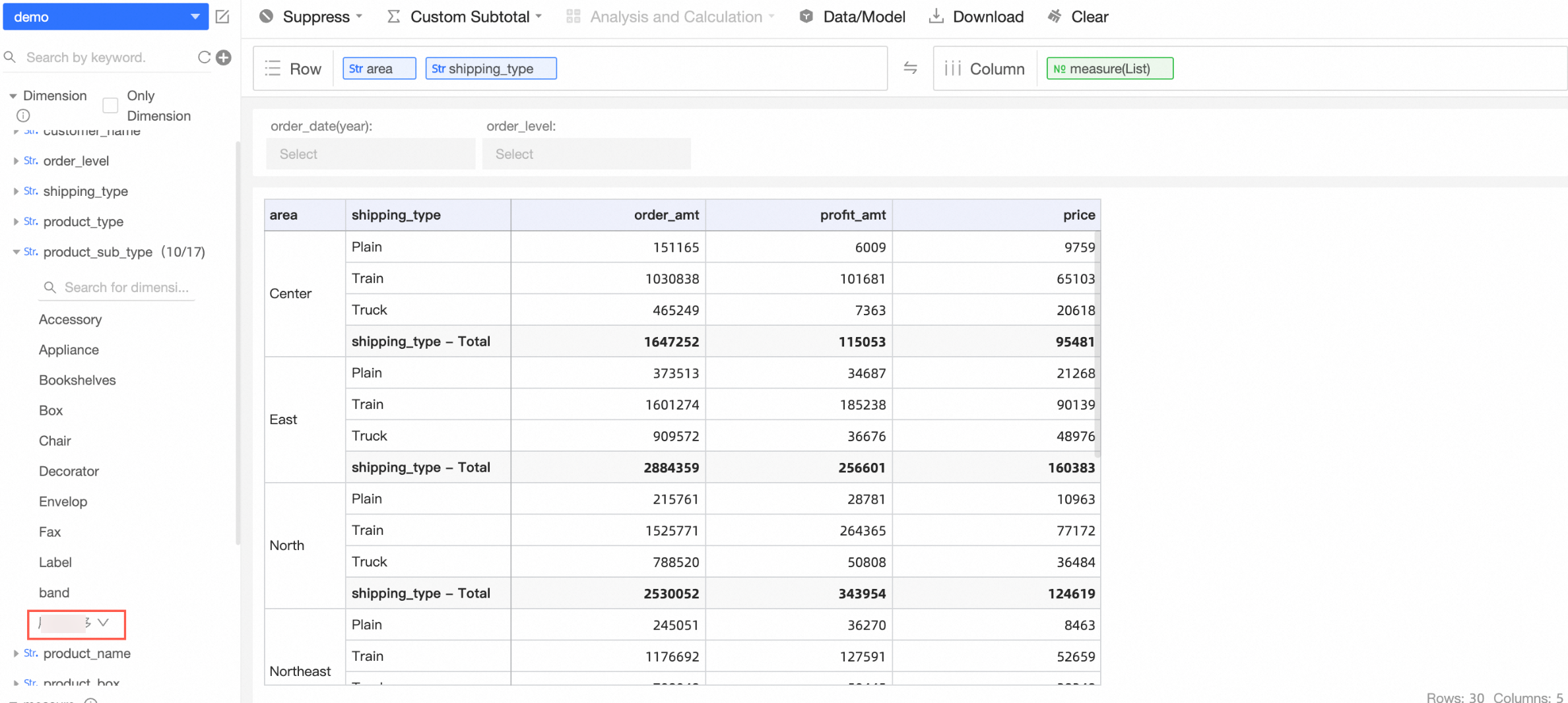
Task: Open the order_level Select dropdown
Action: coord(586,154)
